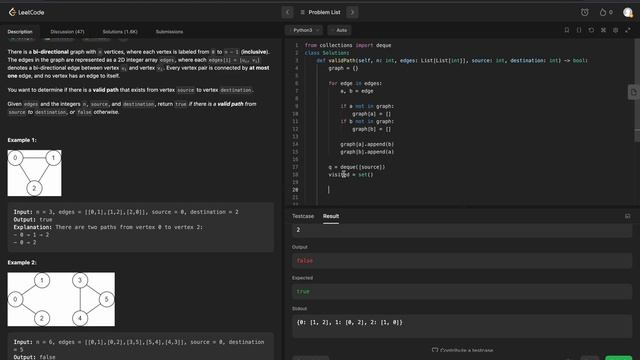Click line number 17 in gutter
The width and height of the screenshot is (640, 360).
tap(295, 167)
